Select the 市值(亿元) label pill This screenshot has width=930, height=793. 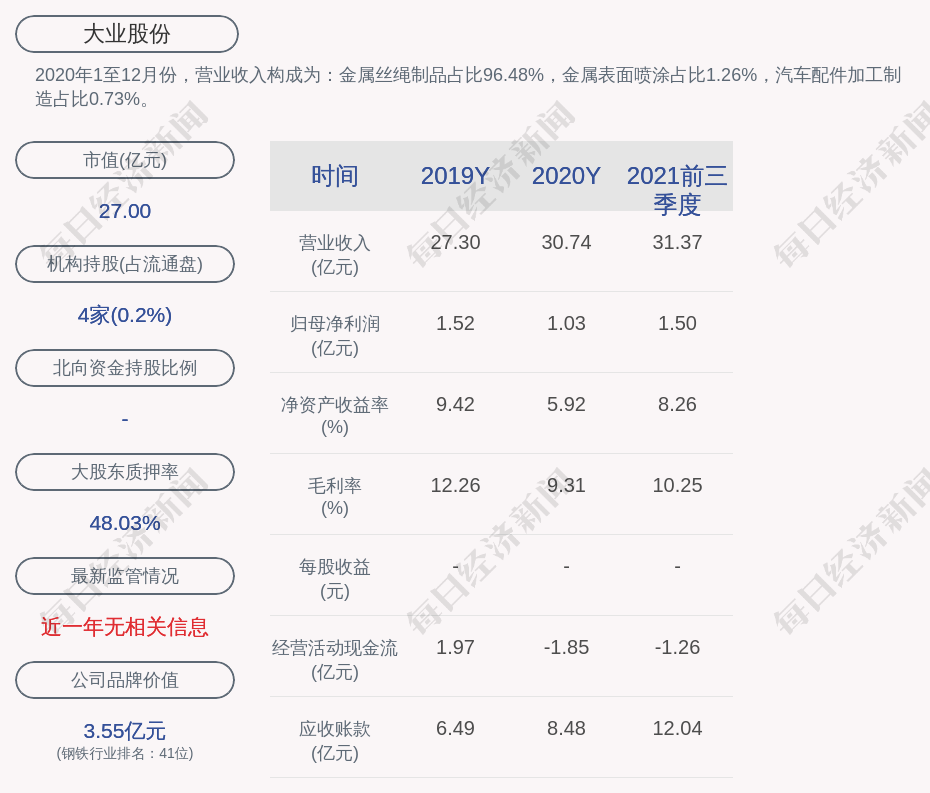[x=125, y=160]
